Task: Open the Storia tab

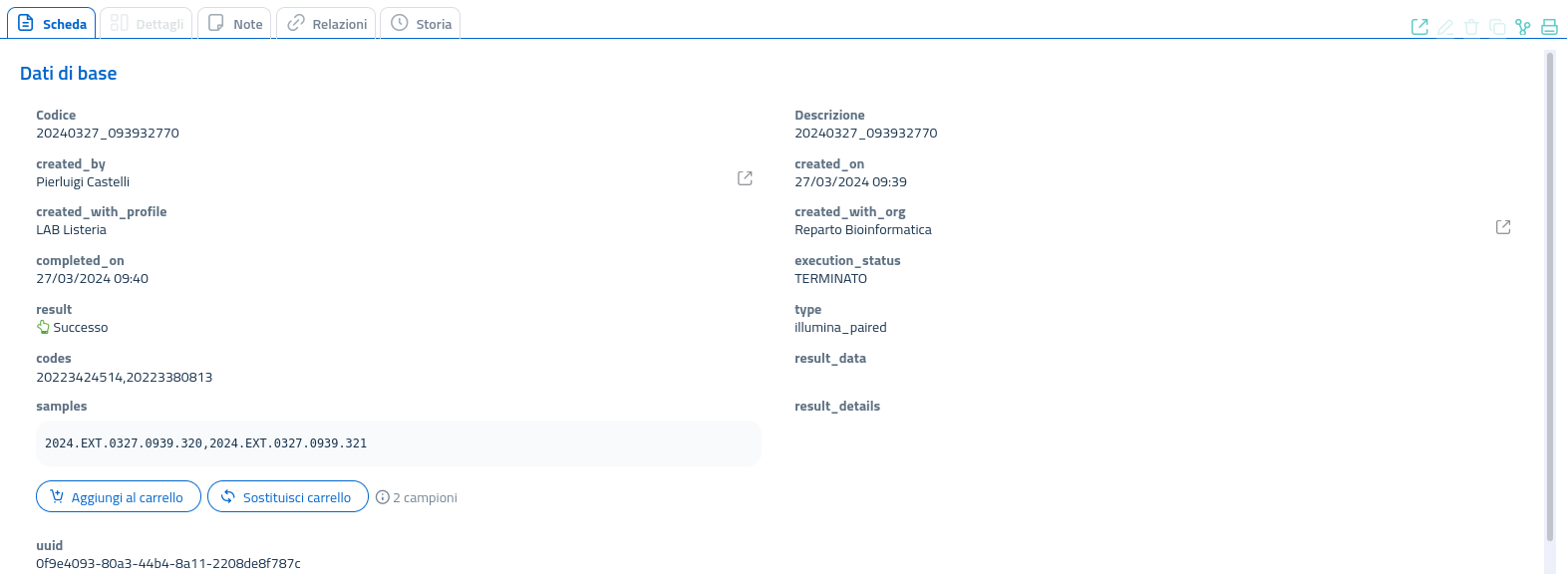Action: 421,24
